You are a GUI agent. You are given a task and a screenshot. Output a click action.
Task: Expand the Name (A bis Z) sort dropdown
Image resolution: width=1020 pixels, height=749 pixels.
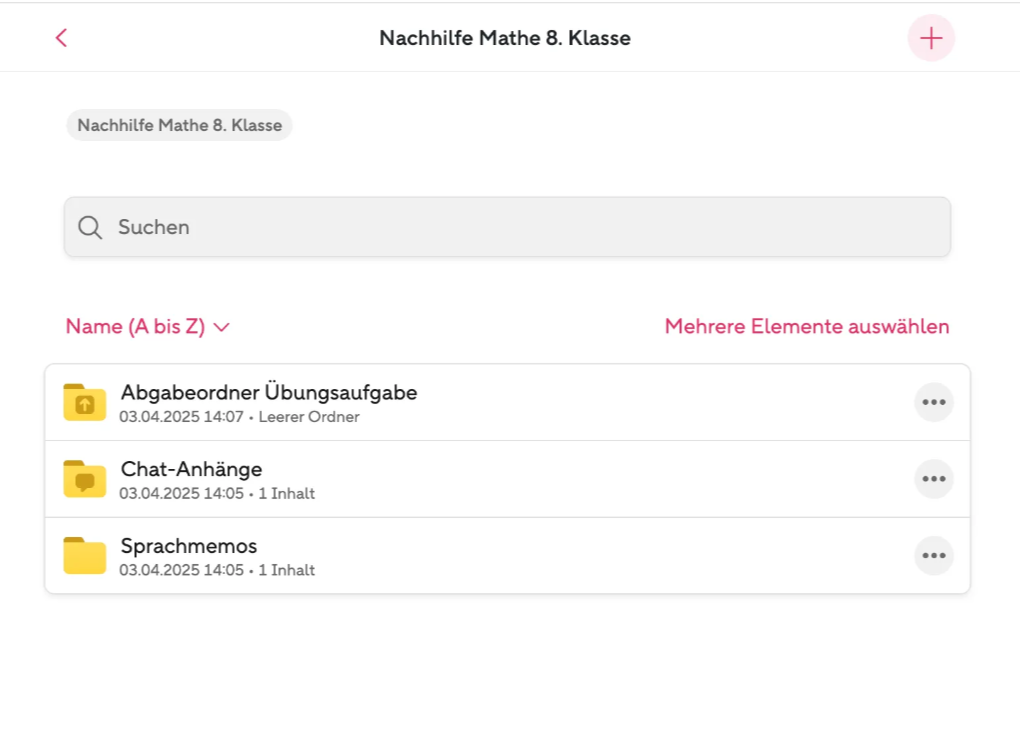click(x=148, y=326)
